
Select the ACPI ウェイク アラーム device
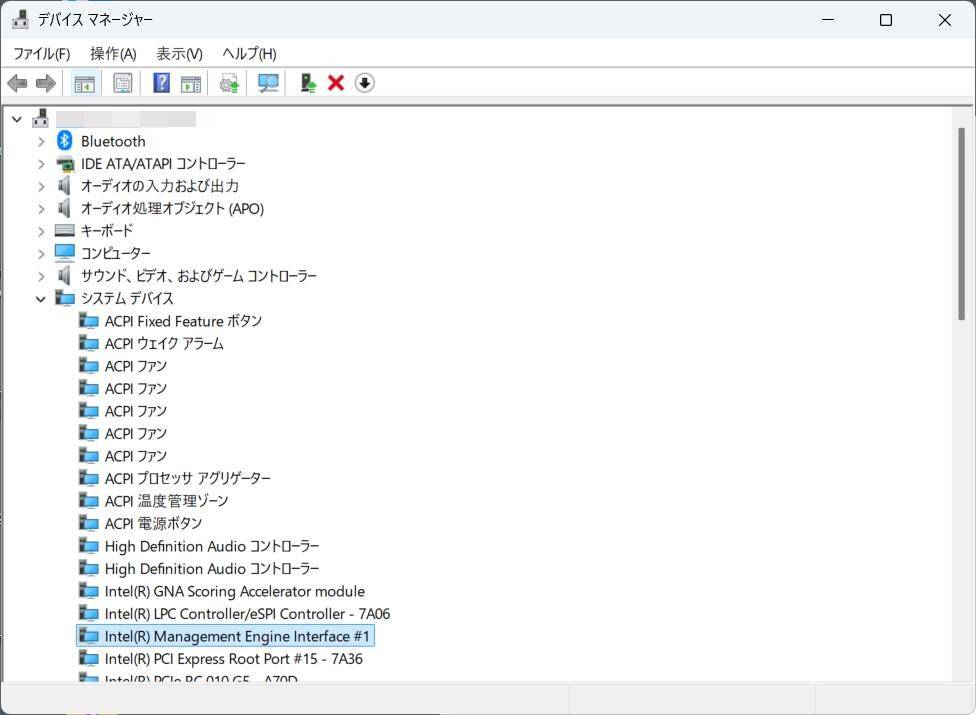(164, 343)
